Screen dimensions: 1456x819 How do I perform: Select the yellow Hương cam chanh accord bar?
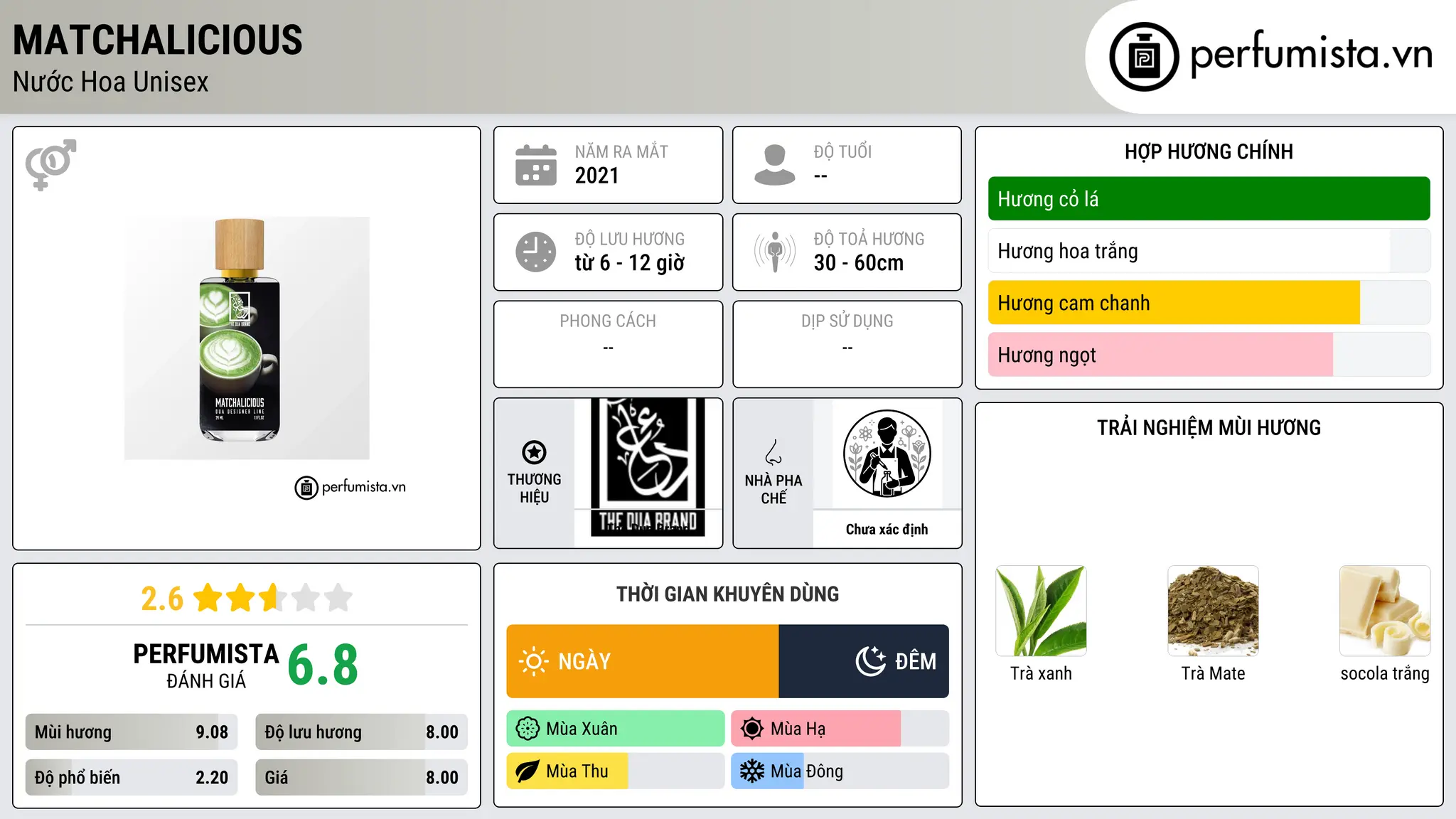tap(1209, 303)
